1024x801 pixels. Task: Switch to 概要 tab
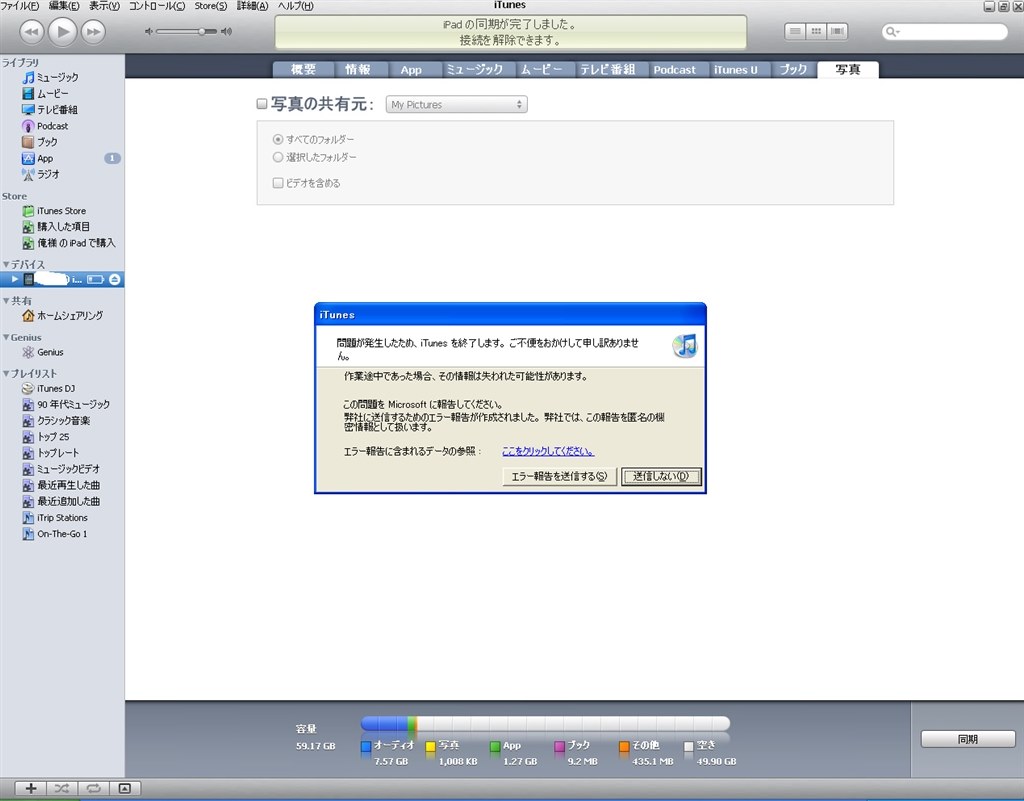point(304,70)
